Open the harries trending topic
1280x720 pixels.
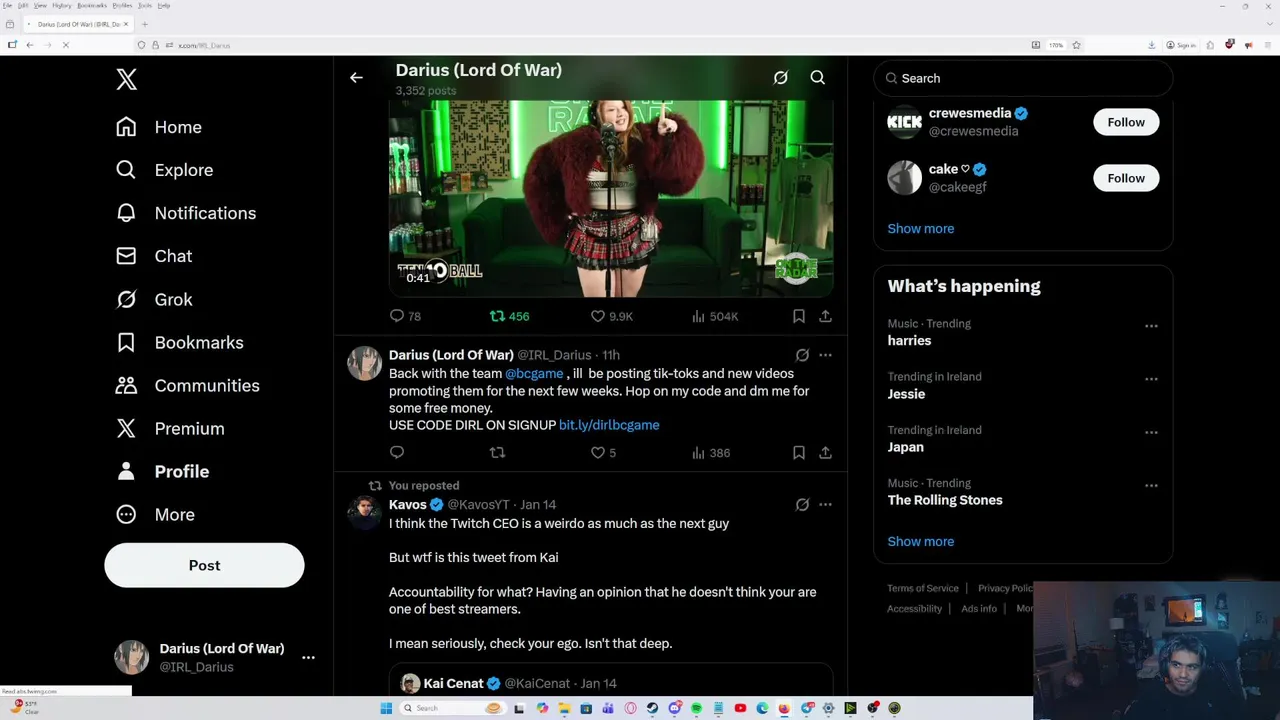[909, 341]
